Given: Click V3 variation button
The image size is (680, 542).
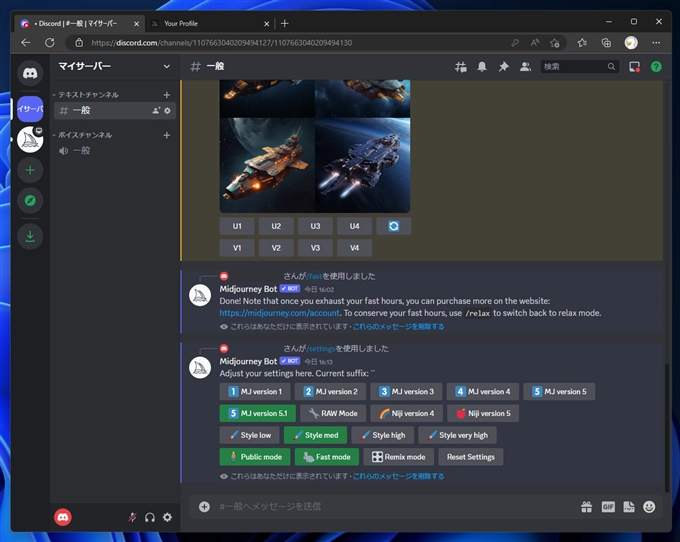Looking at the screenshot, I should tap(315, 248).
